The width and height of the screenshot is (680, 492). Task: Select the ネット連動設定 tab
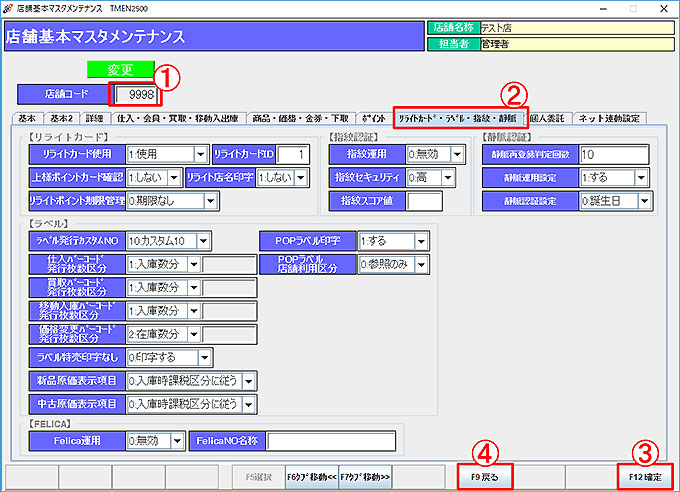(609, 118)
